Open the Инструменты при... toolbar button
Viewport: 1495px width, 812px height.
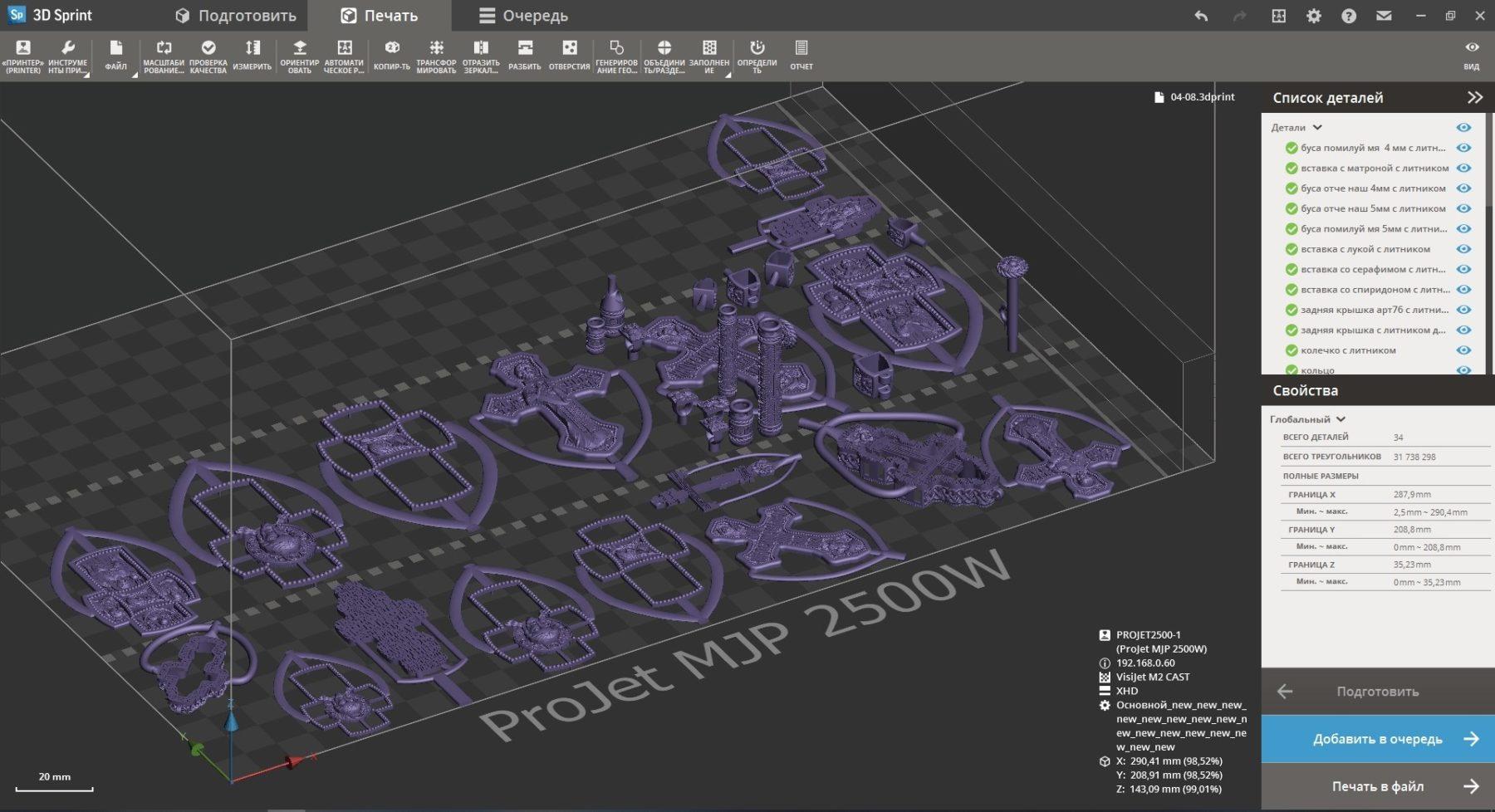[68, 56]
